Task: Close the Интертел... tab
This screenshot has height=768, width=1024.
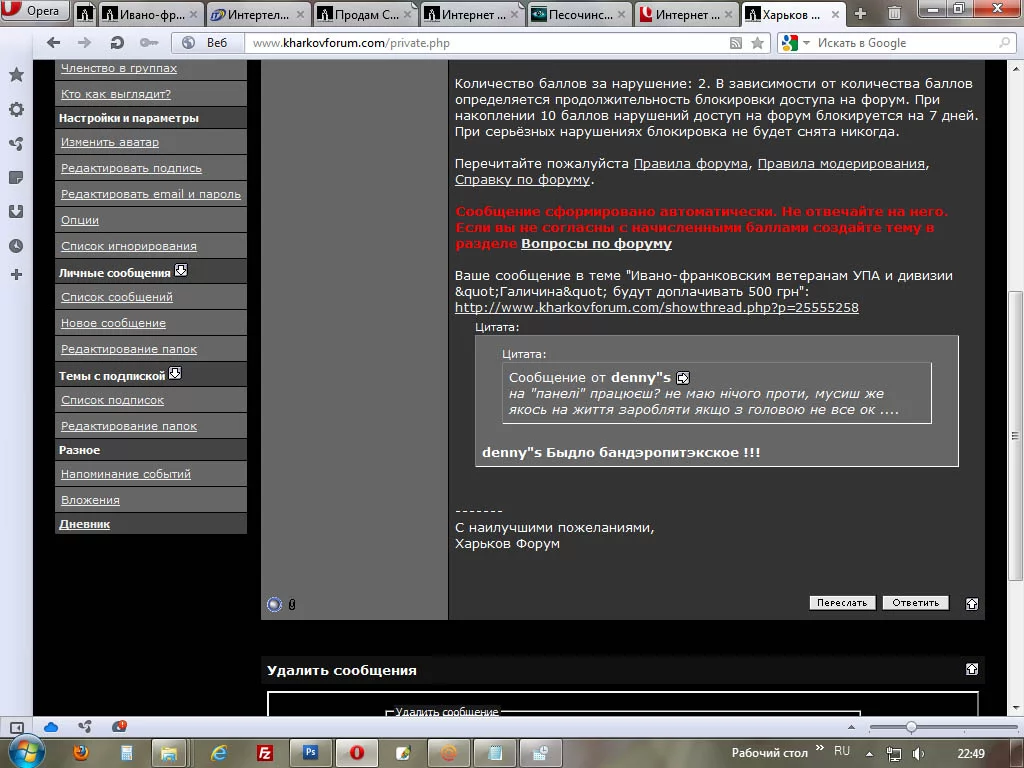Action: (x=300, y=14)
